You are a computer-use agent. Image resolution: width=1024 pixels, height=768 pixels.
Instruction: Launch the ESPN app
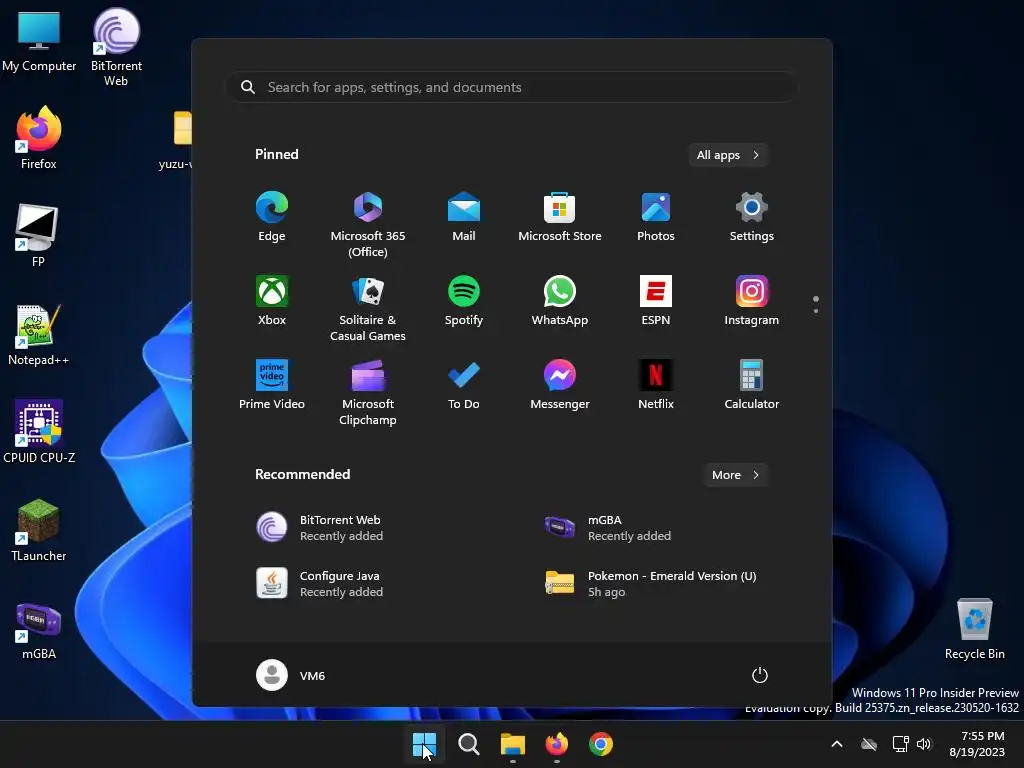tap(656, 301)
